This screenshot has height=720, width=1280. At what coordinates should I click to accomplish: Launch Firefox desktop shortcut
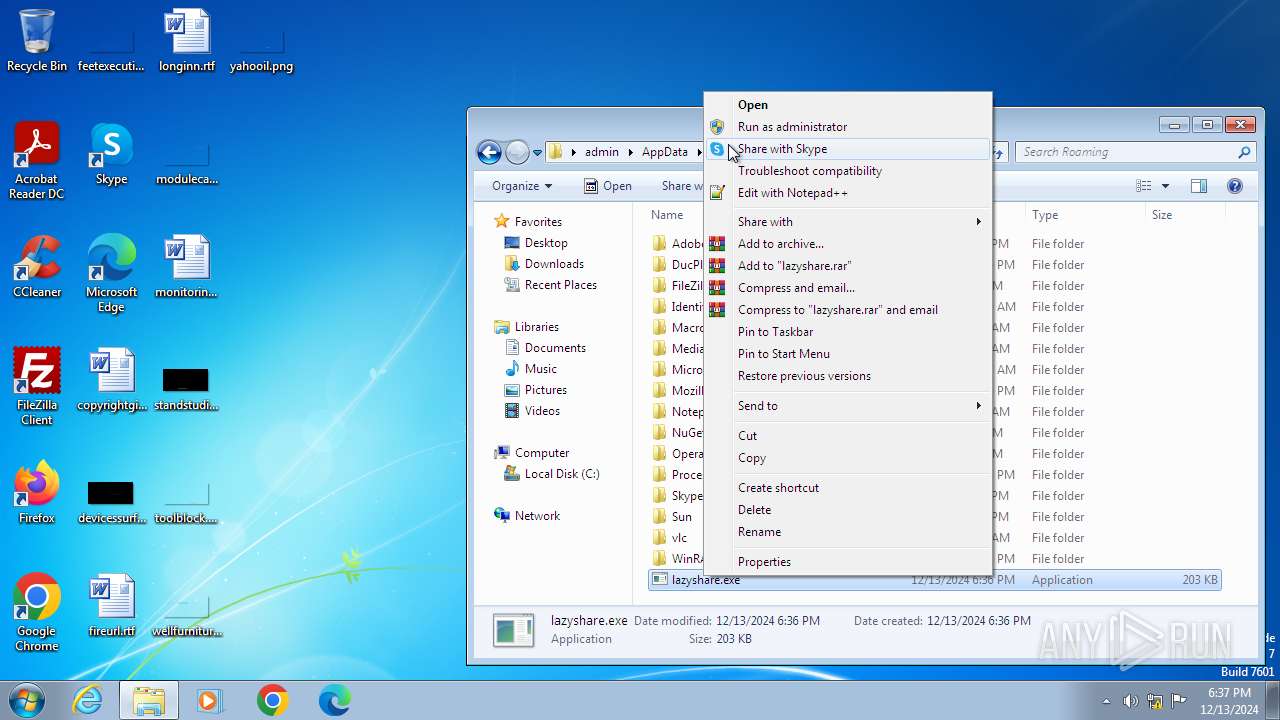[37, 493]
